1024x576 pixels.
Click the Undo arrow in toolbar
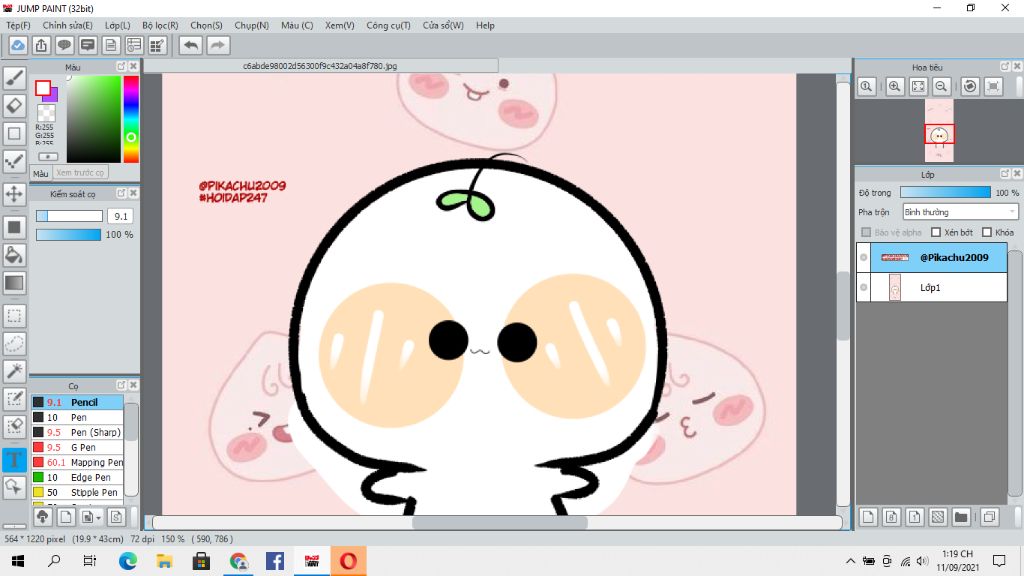pyautogui.click(x=190, y=45)
